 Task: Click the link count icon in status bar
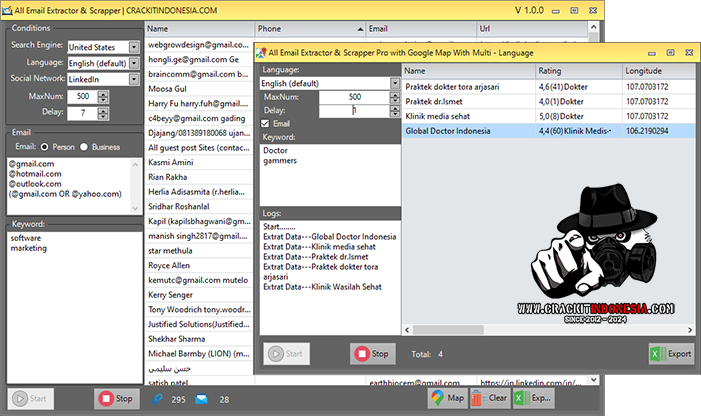[157, 399]
